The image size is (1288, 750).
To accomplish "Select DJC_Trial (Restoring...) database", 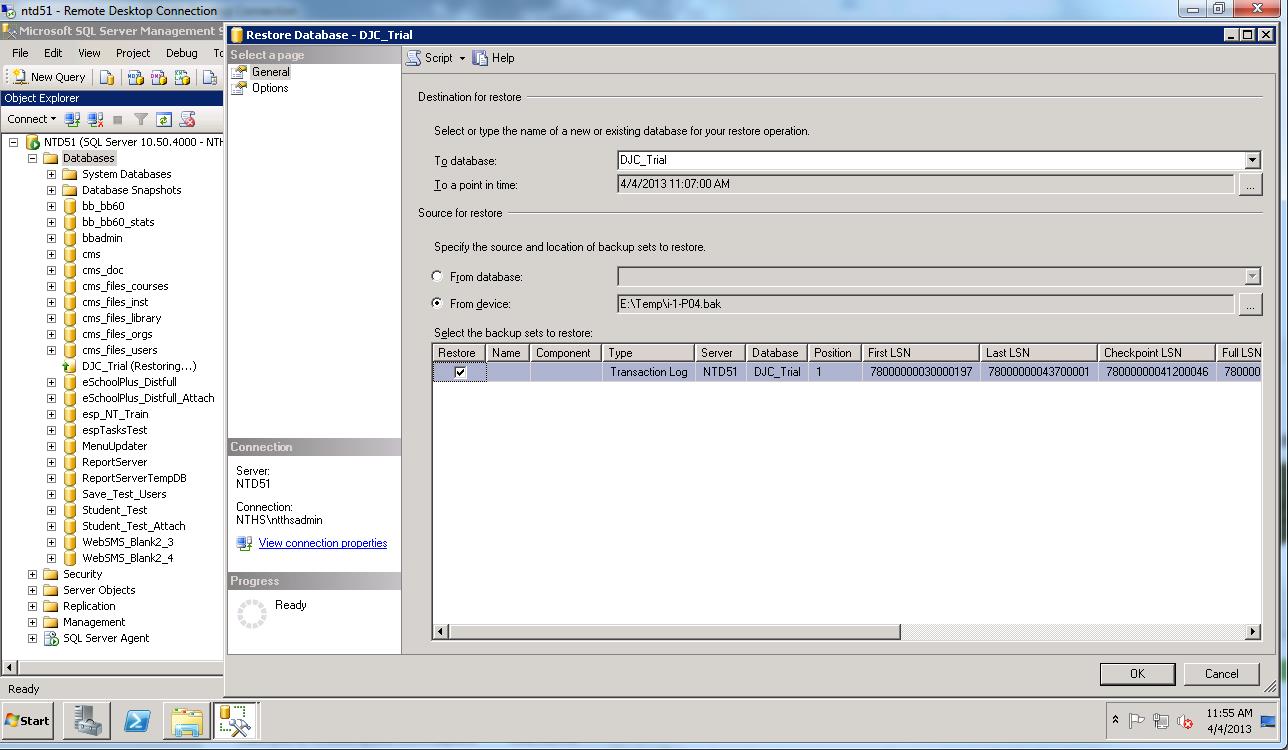I will point(139,366).
